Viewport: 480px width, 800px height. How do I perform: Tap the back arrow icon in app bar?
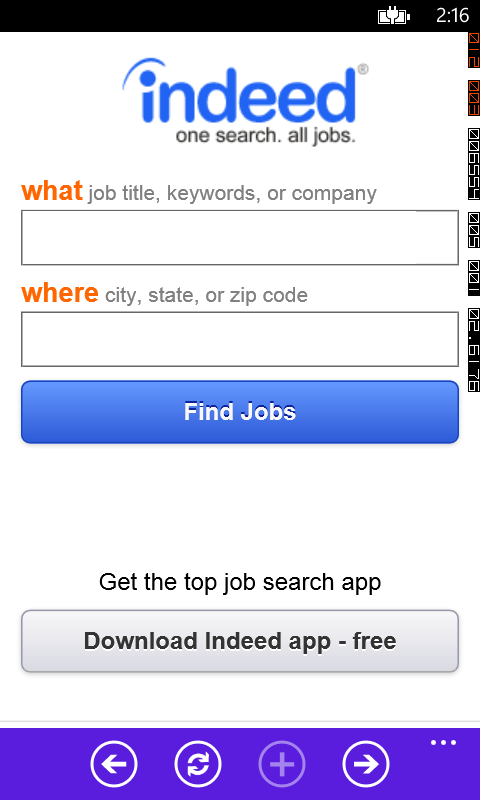pos(114,764)
